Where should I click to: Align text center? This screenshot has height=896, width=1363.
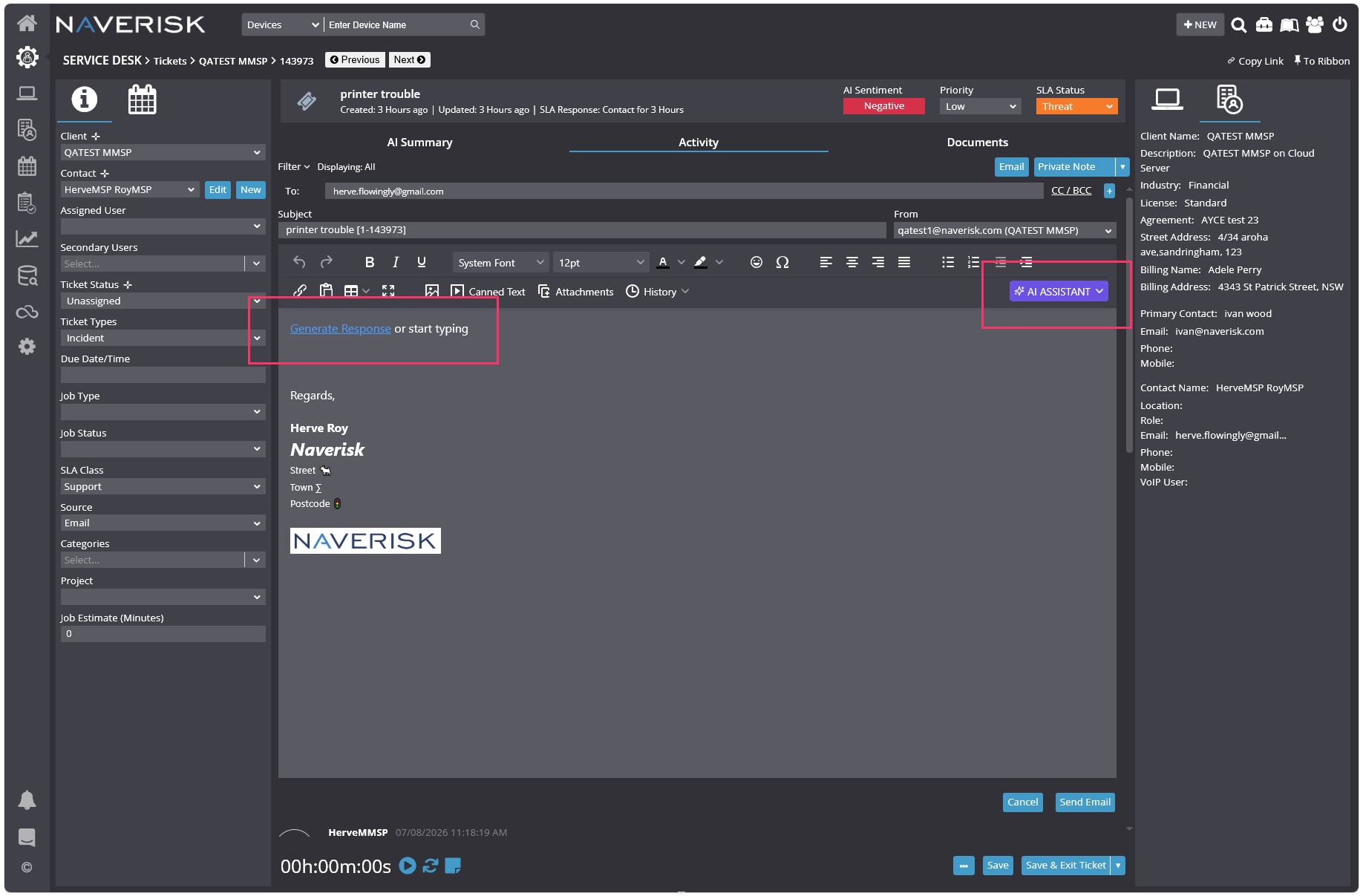(852, 262)
